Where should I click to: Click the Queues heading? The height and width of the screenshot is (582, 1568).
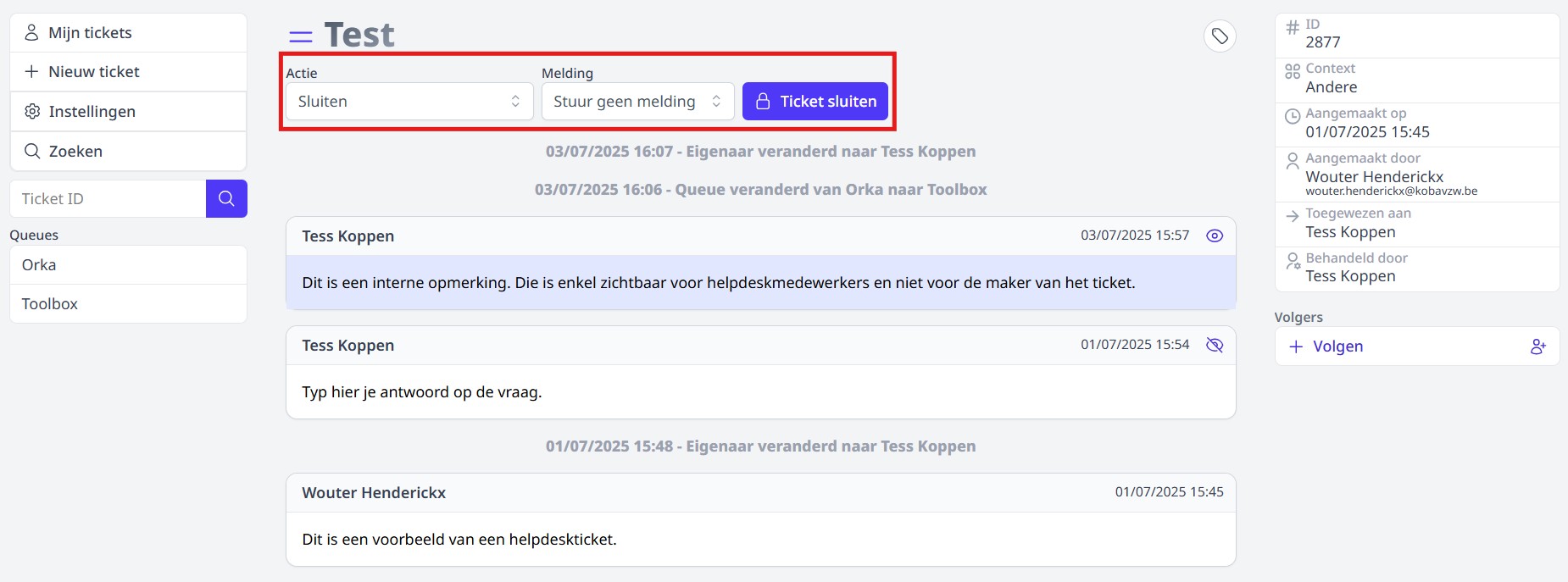[x=34, y=236]
